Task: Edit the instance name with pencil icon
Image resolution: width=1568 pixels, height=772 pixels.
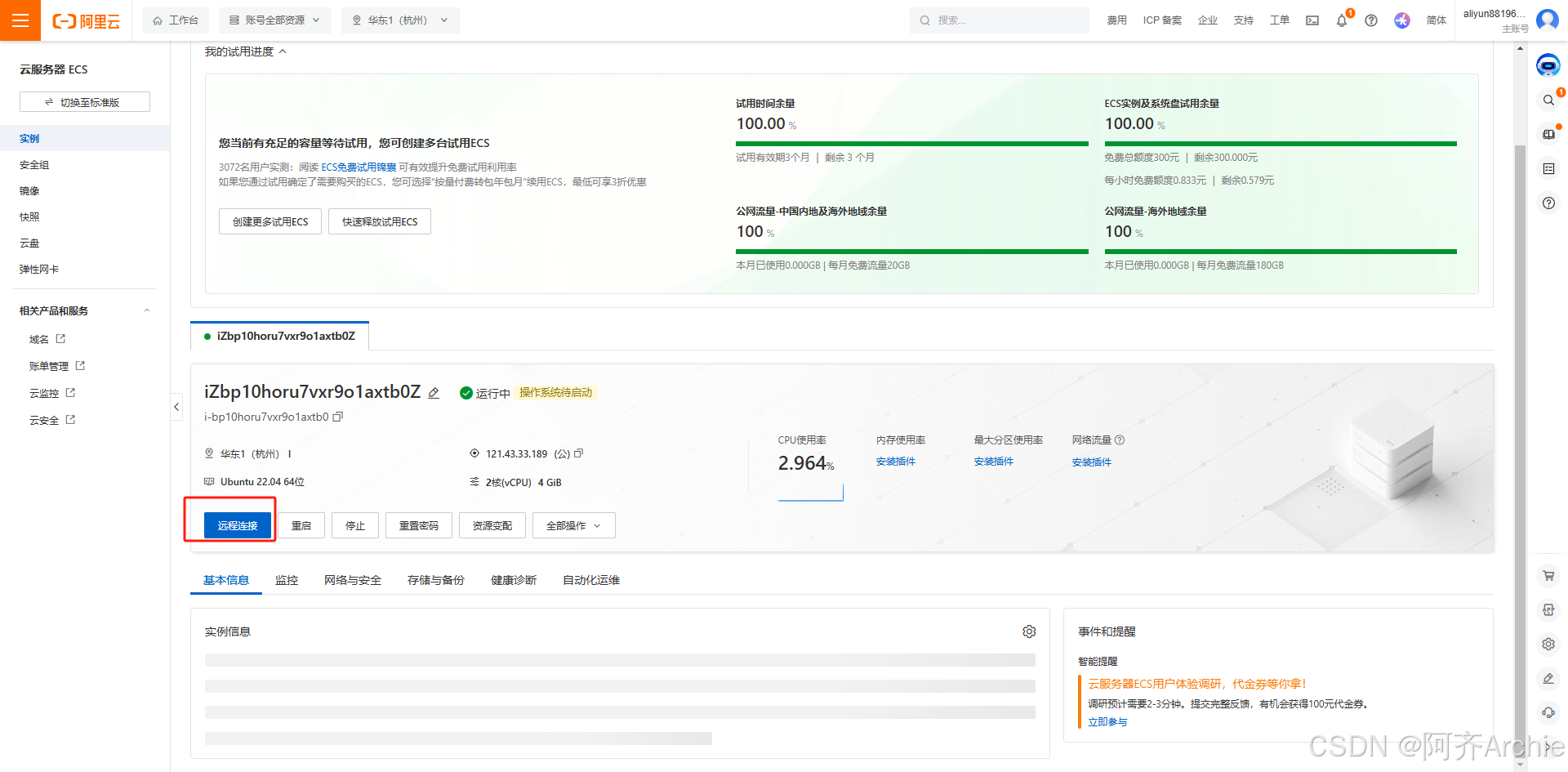Action: coord(434,393)
